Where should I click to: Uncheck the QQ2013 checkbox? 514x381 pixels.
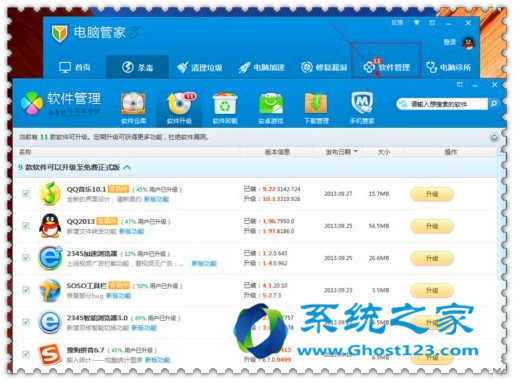pyautogui.click(x=26, y=226)
